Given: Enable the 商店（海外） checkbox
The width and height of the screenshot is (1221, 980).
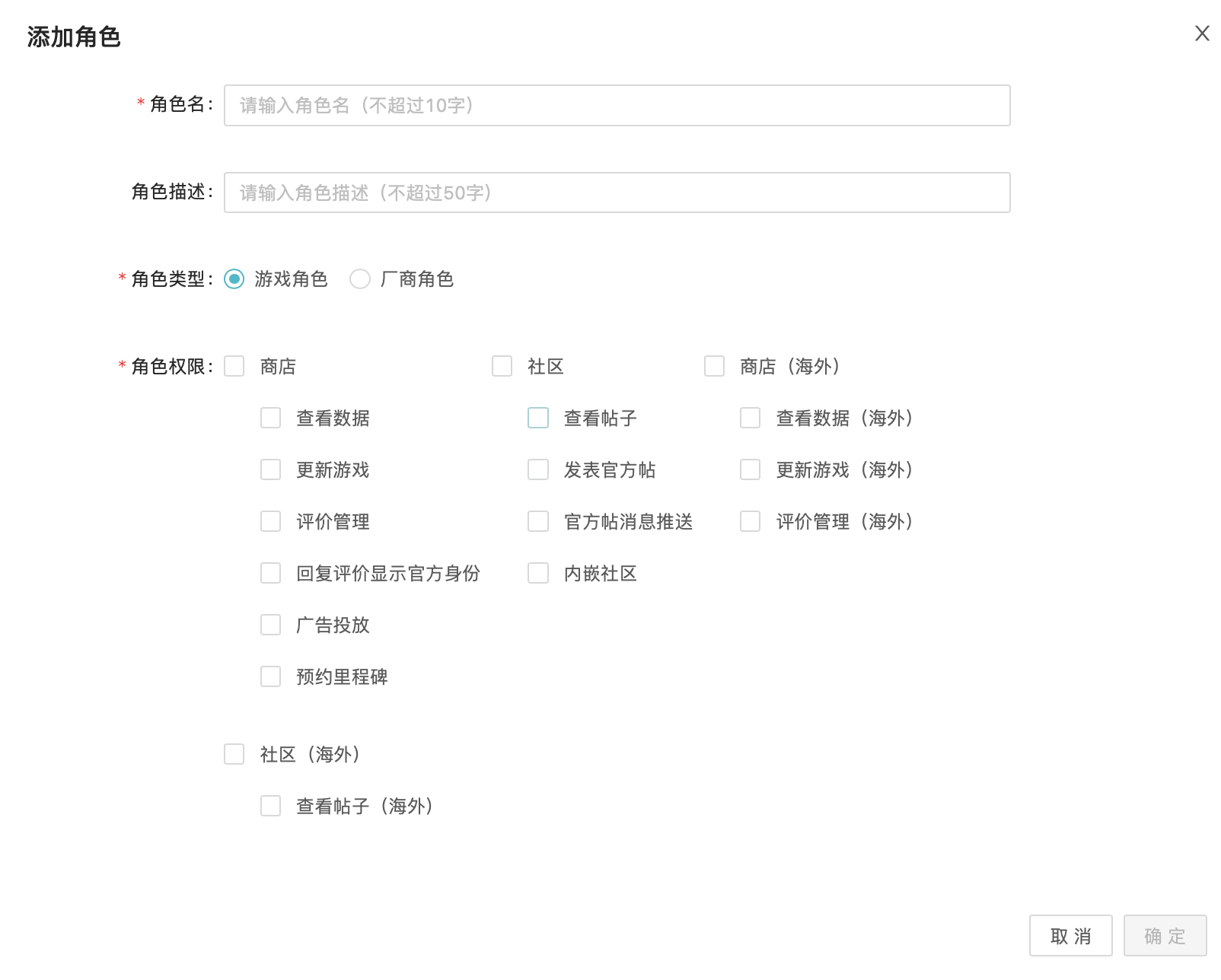Looking at the screenshot, I should pos(715,367).
